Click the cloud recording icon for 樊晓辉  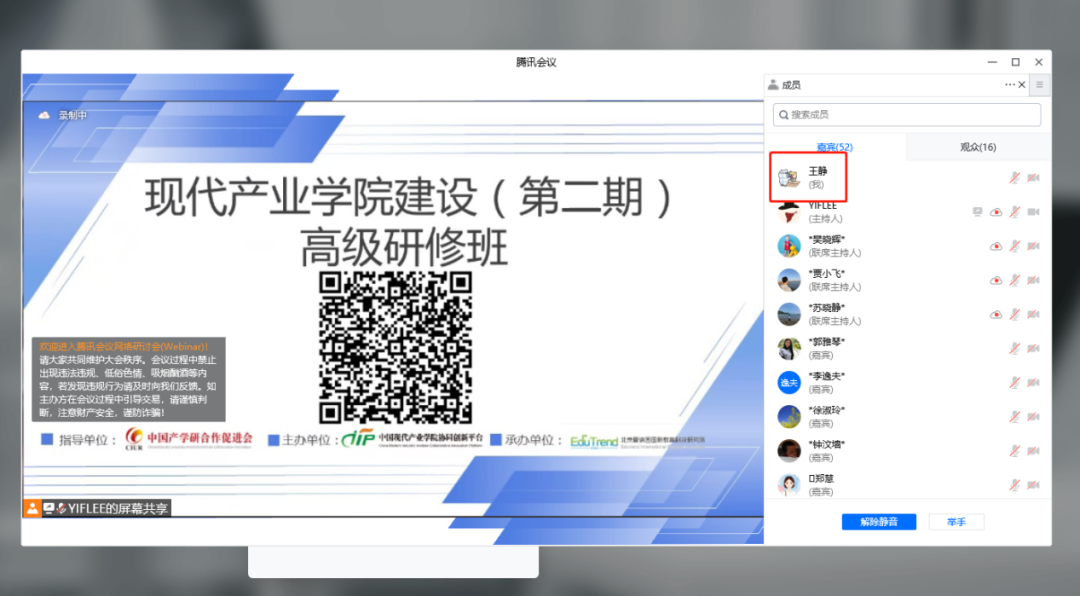tap(996, 246)
